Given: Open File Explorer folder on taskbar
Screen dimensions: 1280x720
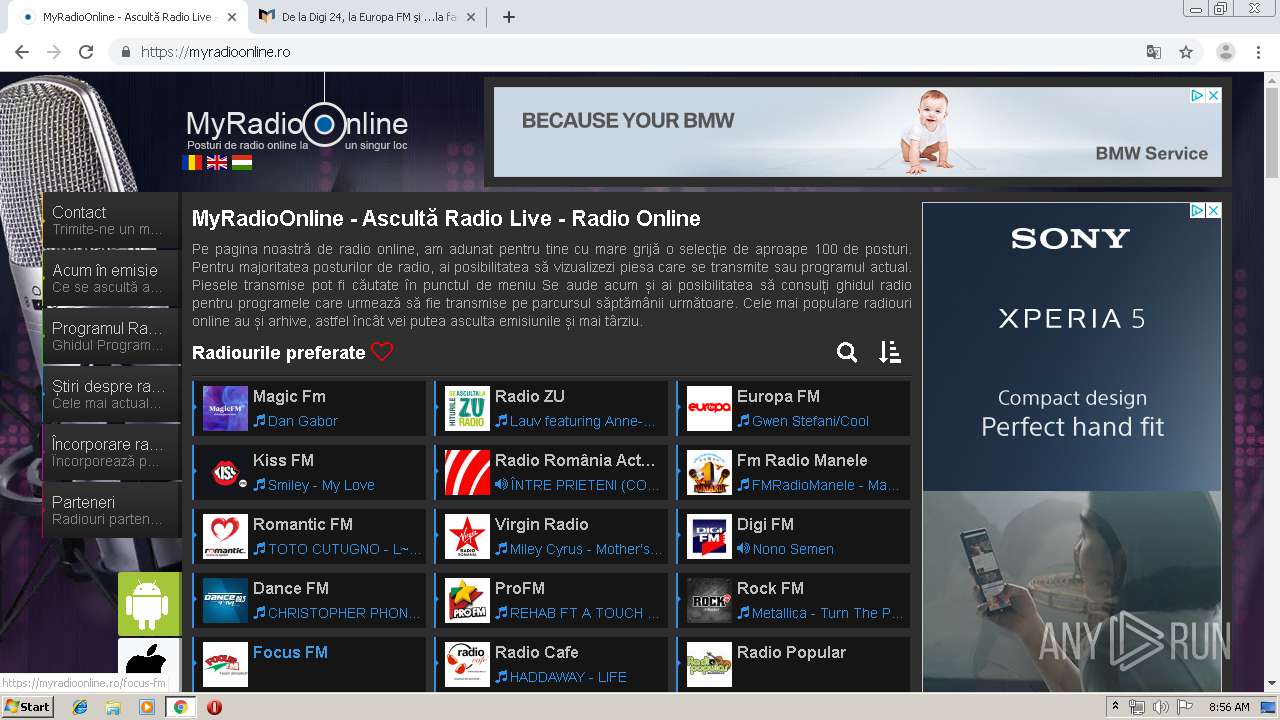Looking at the screenshot, I should (113, 707).
